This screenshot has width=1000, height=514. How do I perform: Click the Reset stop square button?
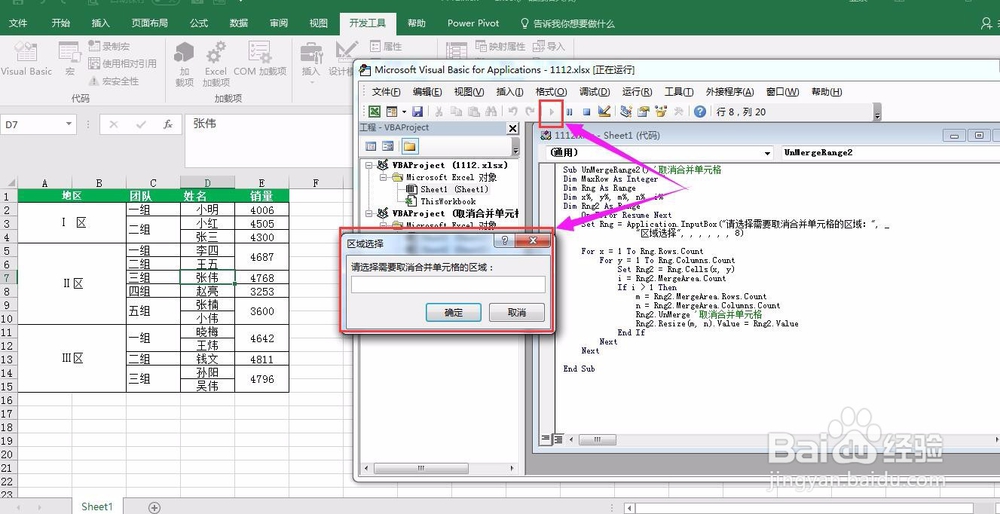(x=586, y=112)
